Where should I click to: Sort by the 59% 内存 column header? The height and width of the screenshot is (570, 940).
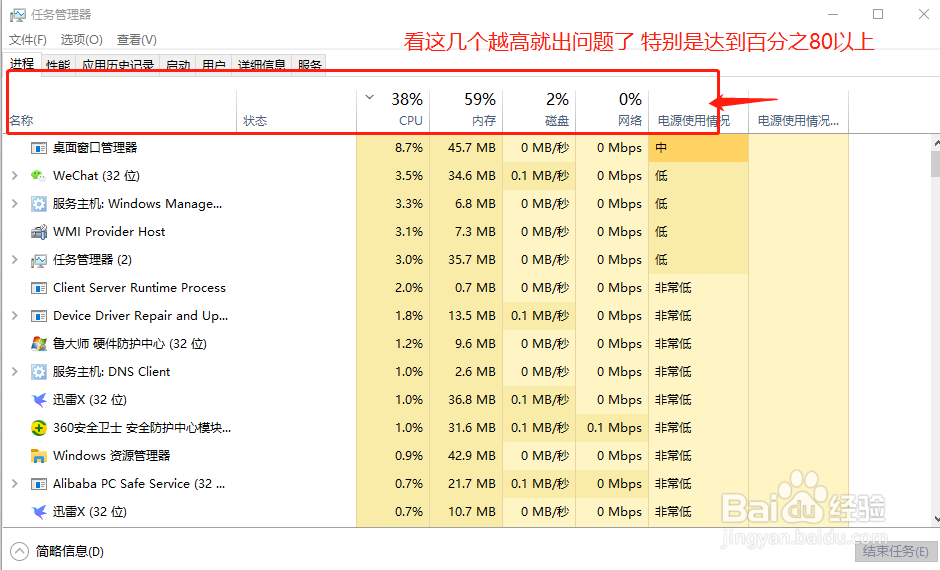pos(466,111)
